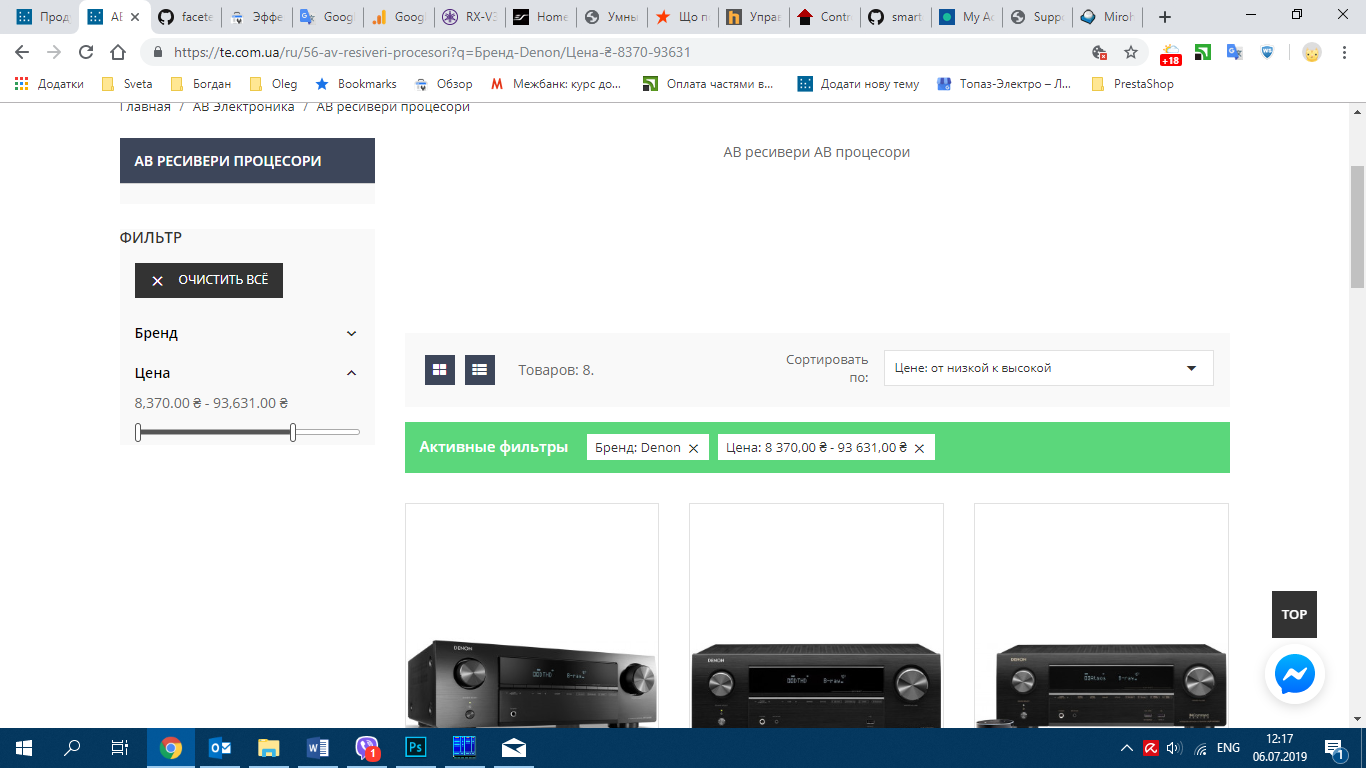Image resolution: width=1366 pixels, height=768 pixels.
Task: Open Photoshop from the taskbar
Action: (x=416, y=748)
